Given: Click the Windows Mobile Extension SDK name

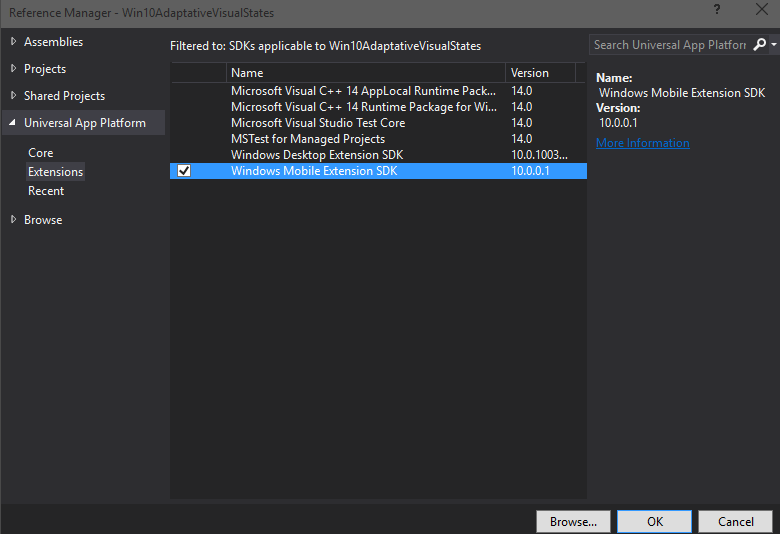Looking at the screenshot, I should click(314, 171).
